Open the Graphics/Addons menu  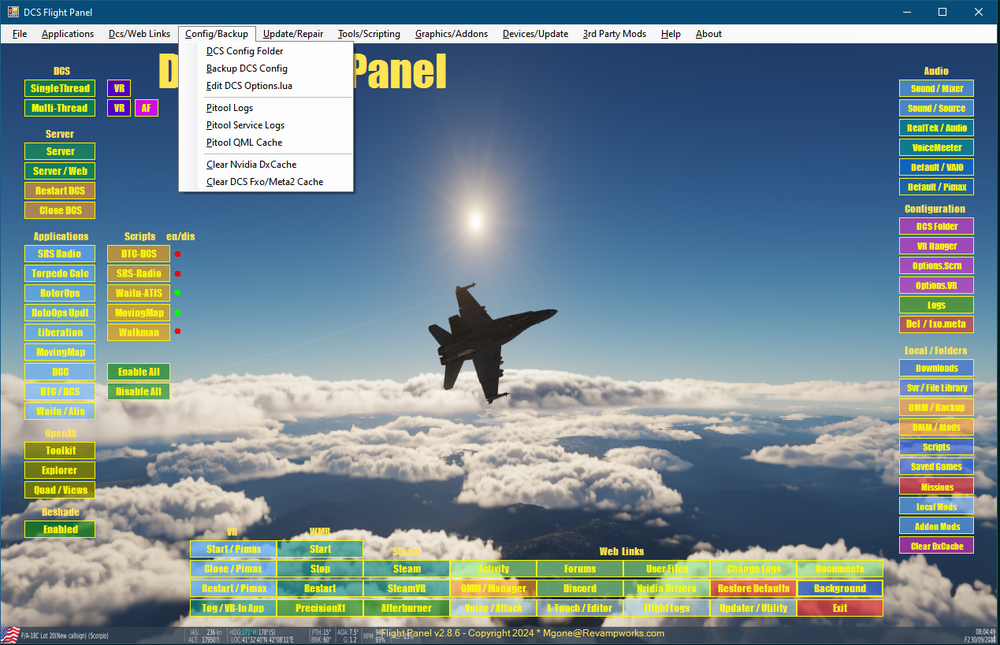[x=451, y=34]
